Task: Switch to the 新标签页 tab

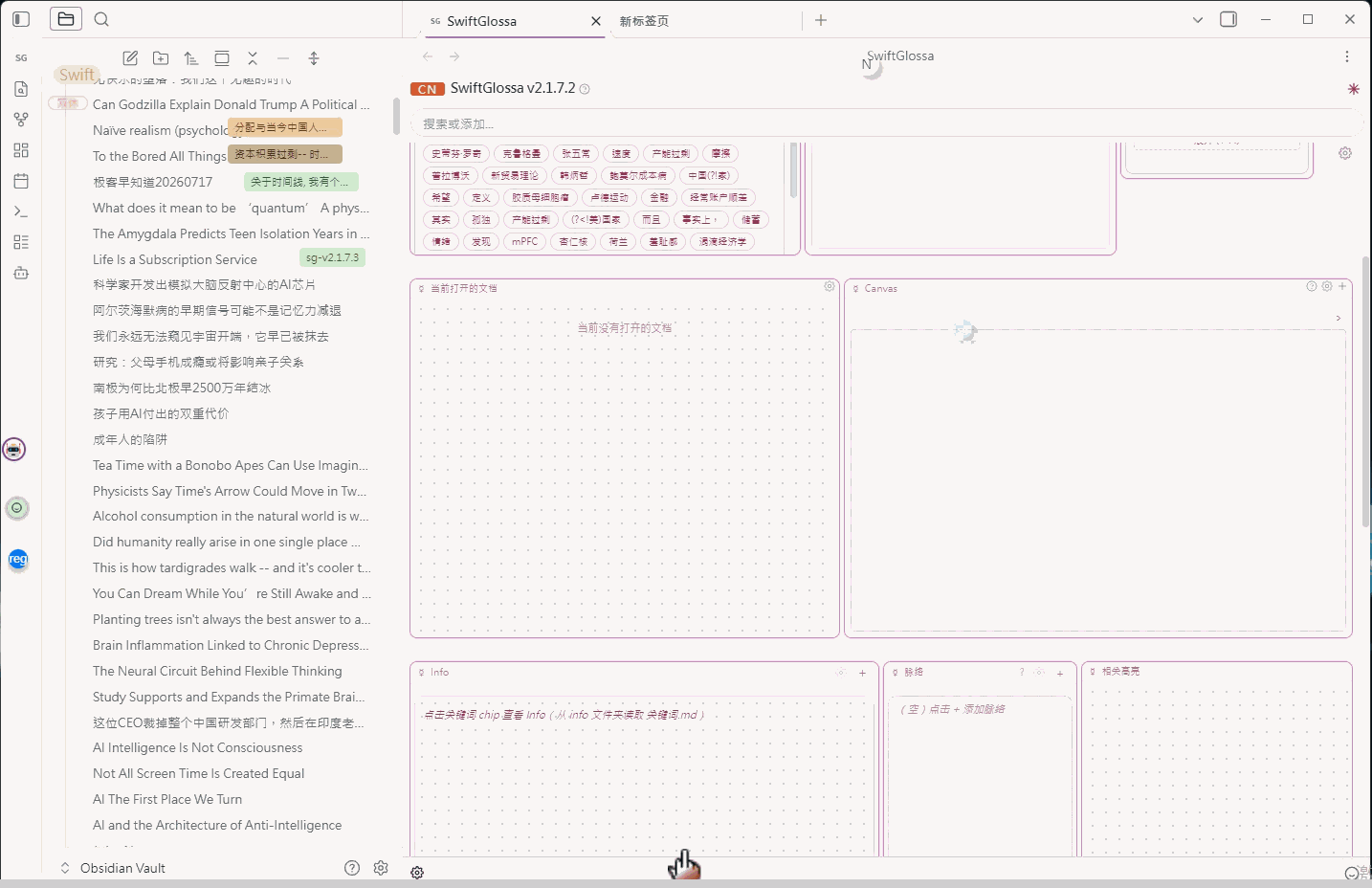Action: point(644,21)
